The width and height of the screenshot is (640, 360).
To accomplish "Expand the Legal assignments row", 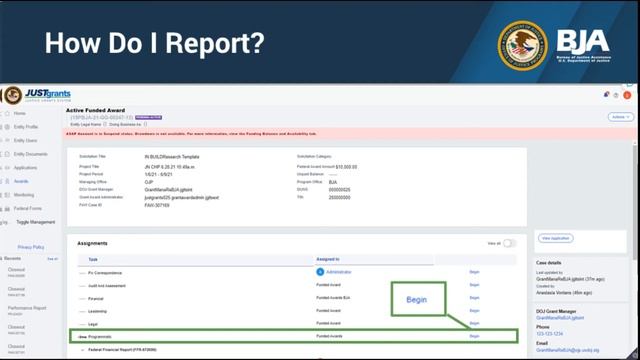I will click(x=82, y=324).
